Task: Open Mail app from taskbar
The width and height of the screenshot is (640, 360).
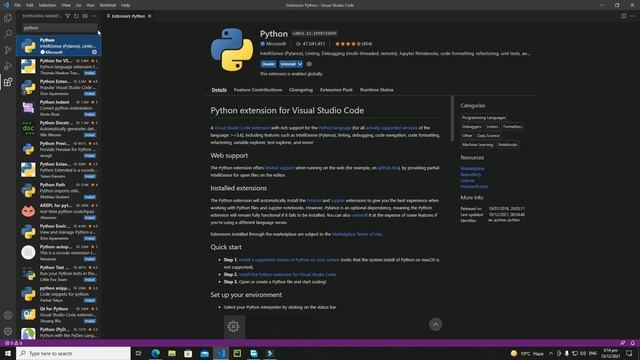Action: 204,353
